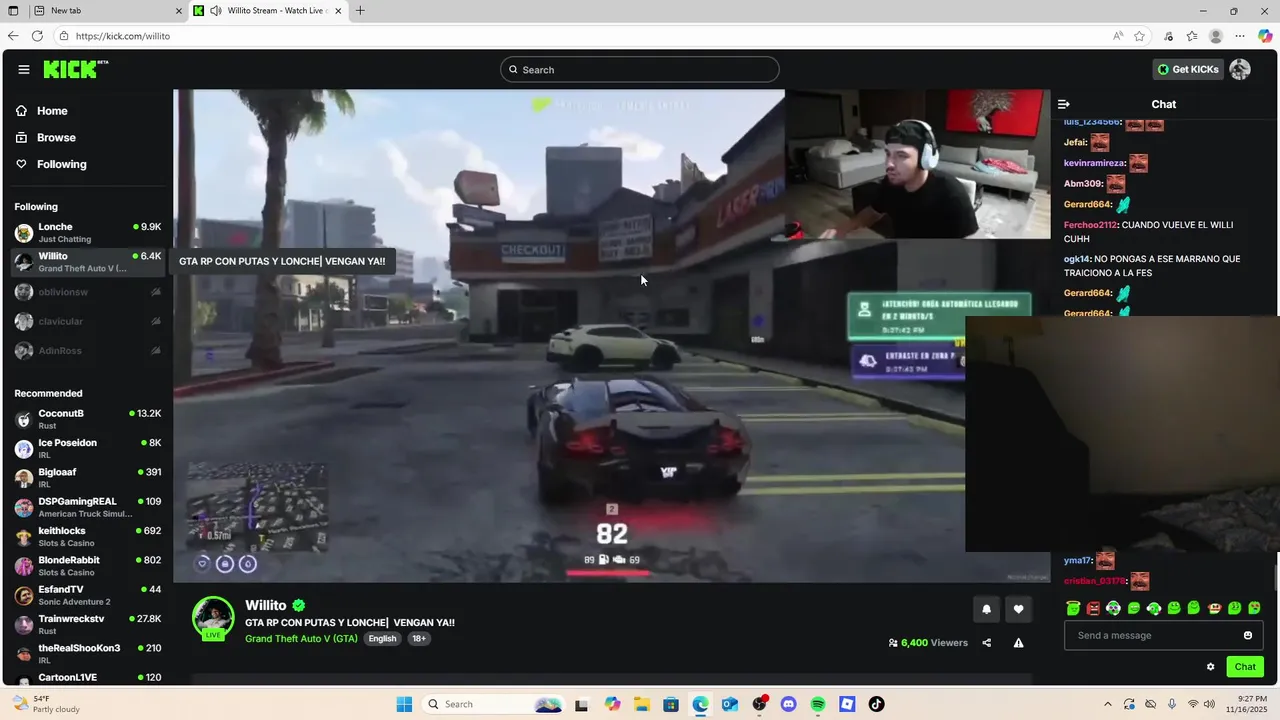Open Grand Theft Auto V category link
This screenshot has height=720, width=1280.
point(301,638)
